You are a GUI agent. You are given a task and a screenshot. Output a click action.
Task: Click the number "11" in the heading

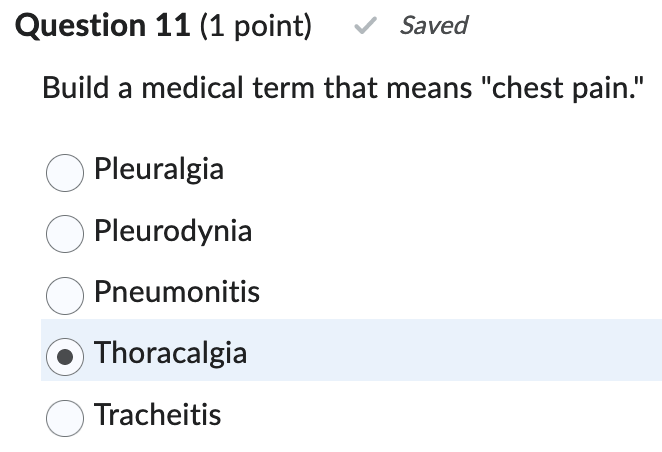(172, 27)
